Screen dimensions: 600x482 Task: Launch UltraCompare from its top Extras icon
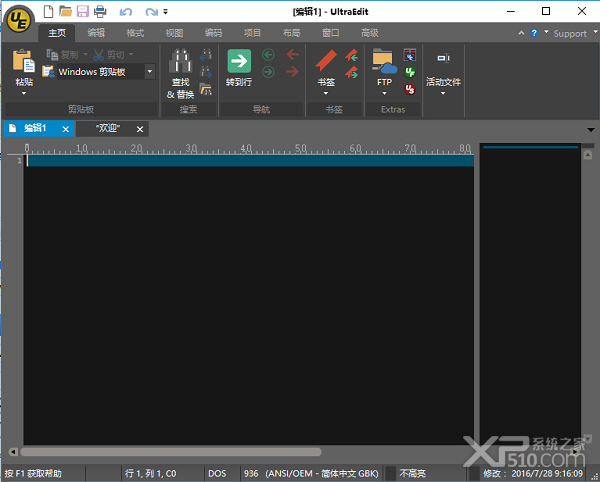pos(410,55)
